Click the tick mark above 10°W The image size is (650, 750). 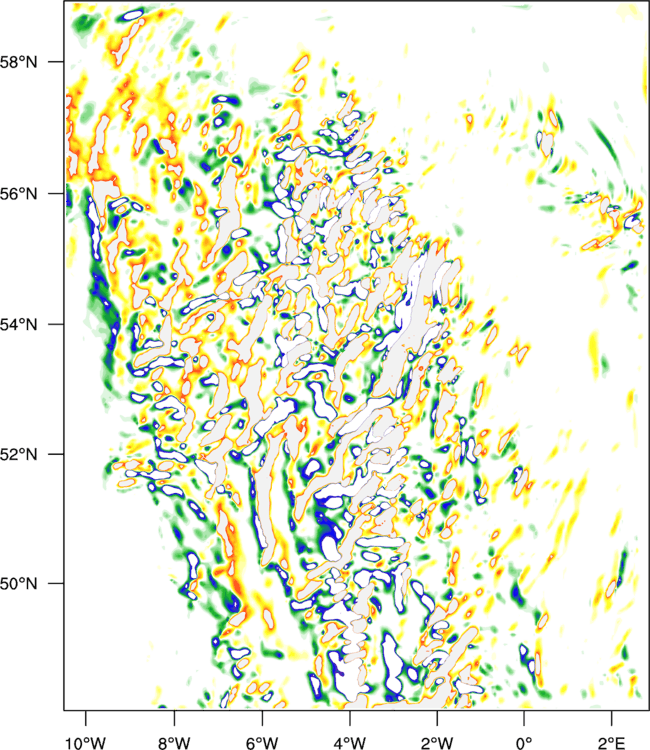click(x=86, y=718)
